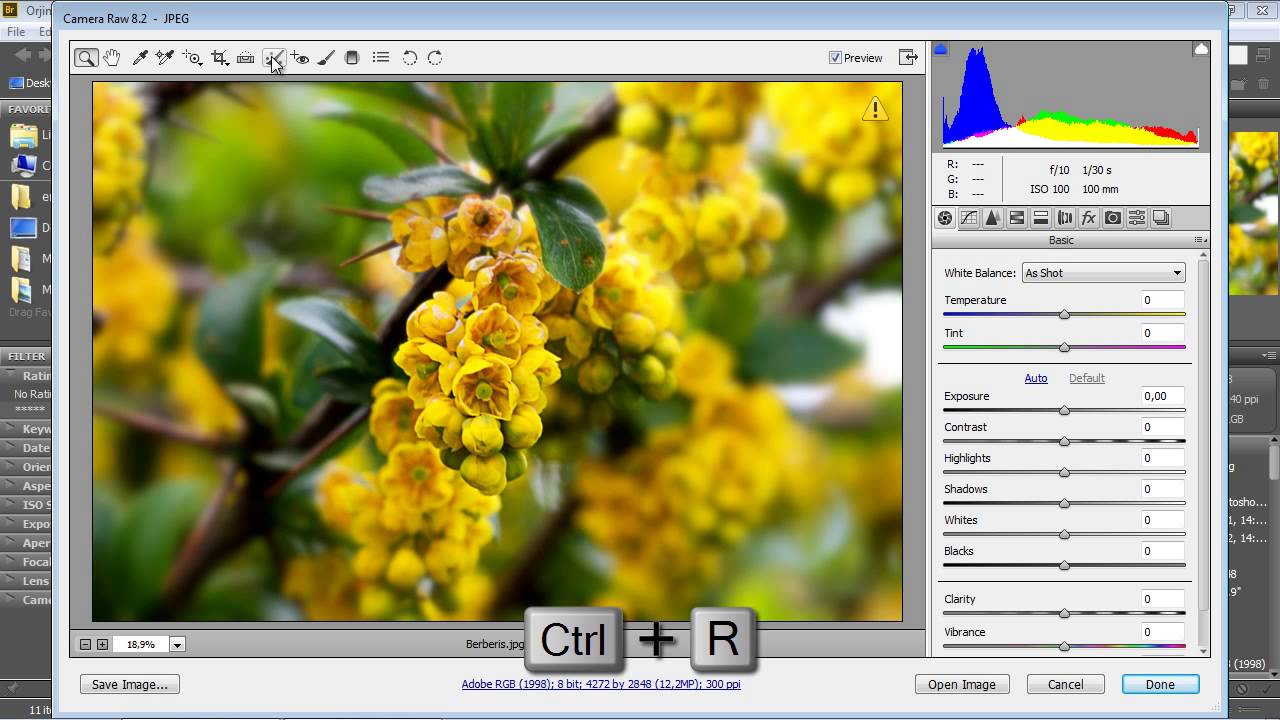Click the Open Image button
Viewport: 1280px width, 720px height.
coord(962,684)
